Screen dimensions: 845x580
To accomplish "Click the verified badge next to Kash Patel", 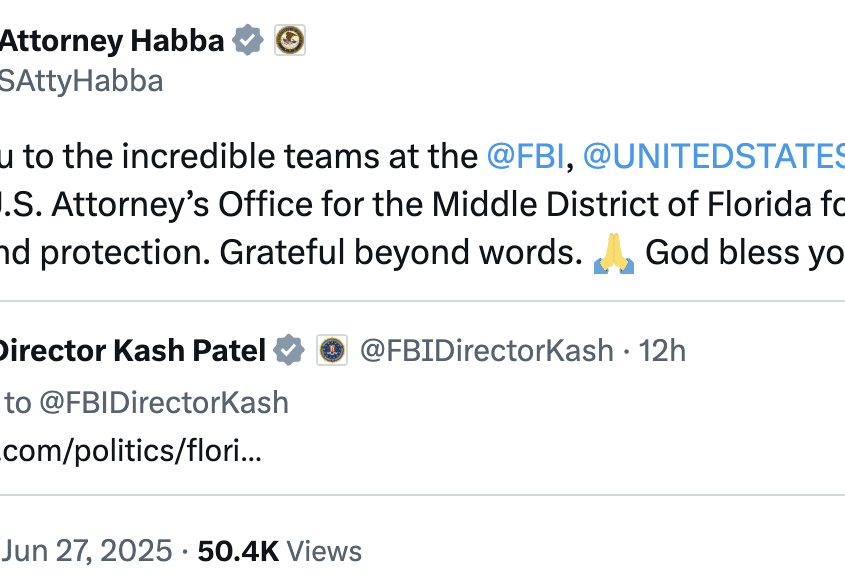I will tap(289, 350).
